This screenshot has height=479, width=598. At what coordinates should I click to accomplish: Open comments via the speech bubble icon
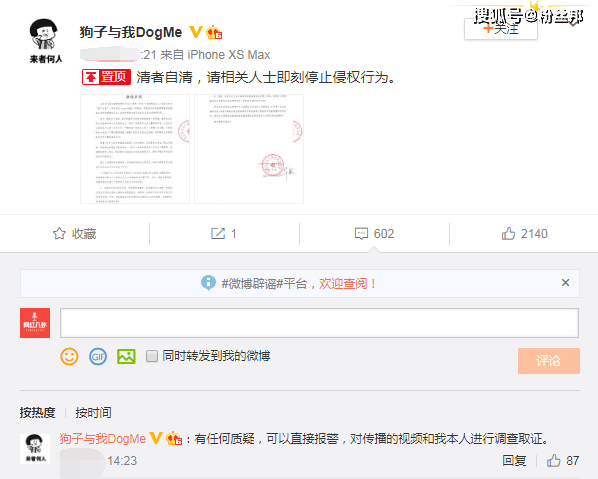(361, 233)
